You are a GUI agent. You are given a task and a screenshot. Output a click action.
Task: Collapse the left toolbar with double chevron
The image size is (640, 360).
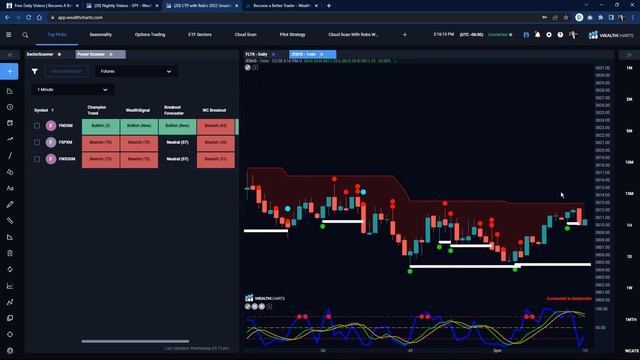click(10, 55)
